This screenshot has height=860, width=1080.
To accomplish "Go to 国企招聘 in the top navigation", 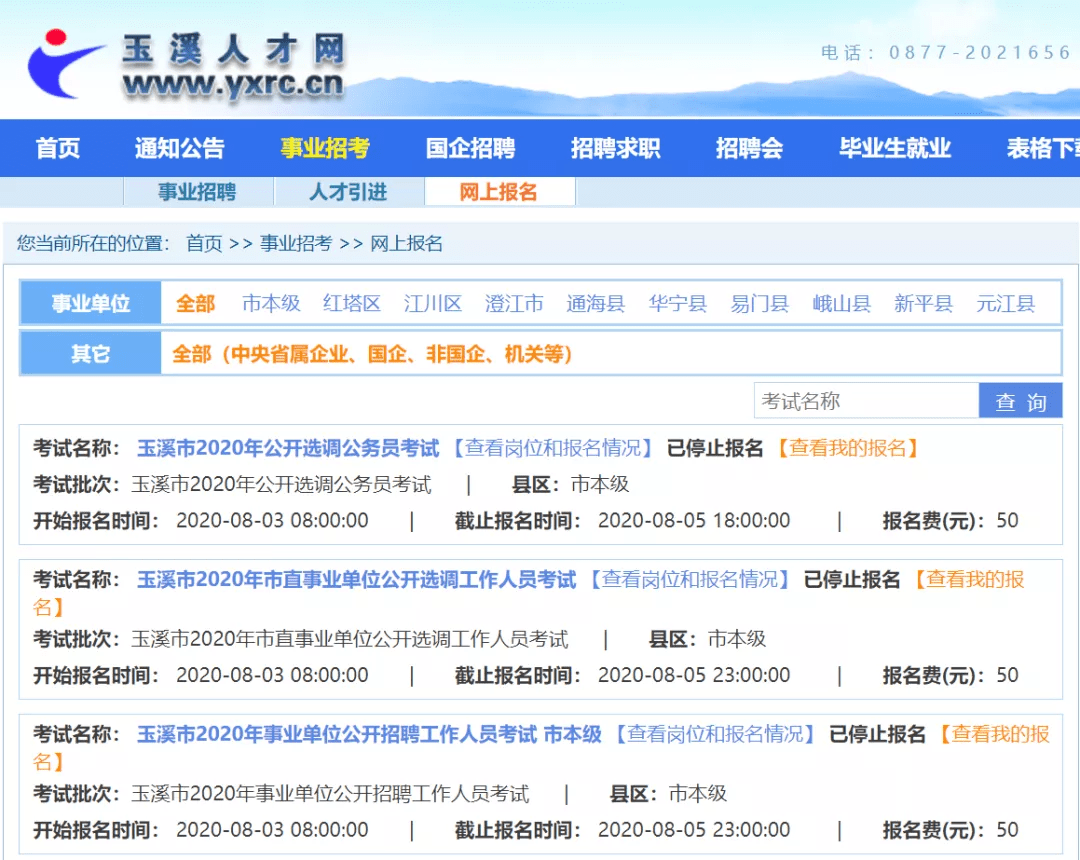I will pos(470,148).
